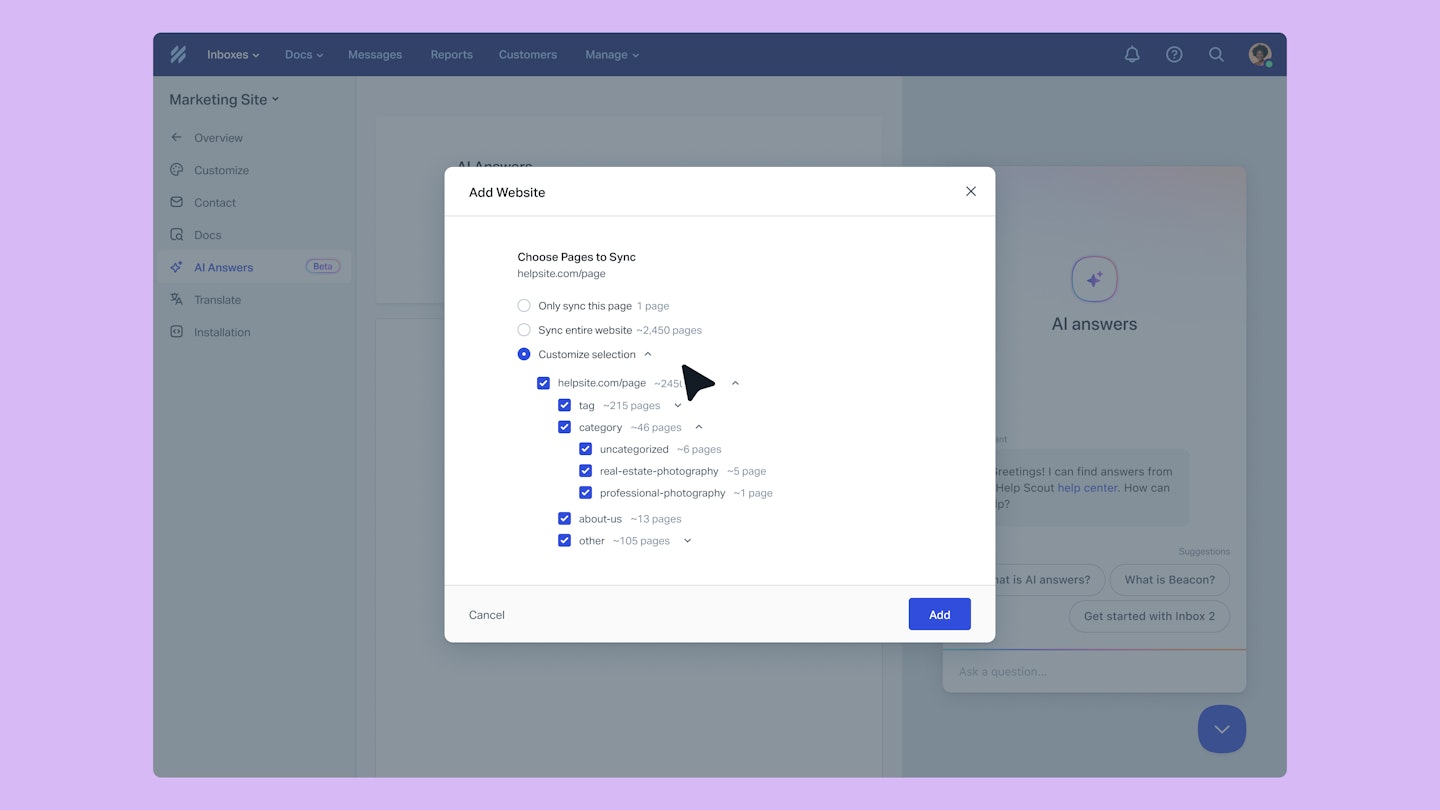Open the help question mark icon

pyautogui.click(x=1174, y=55)
